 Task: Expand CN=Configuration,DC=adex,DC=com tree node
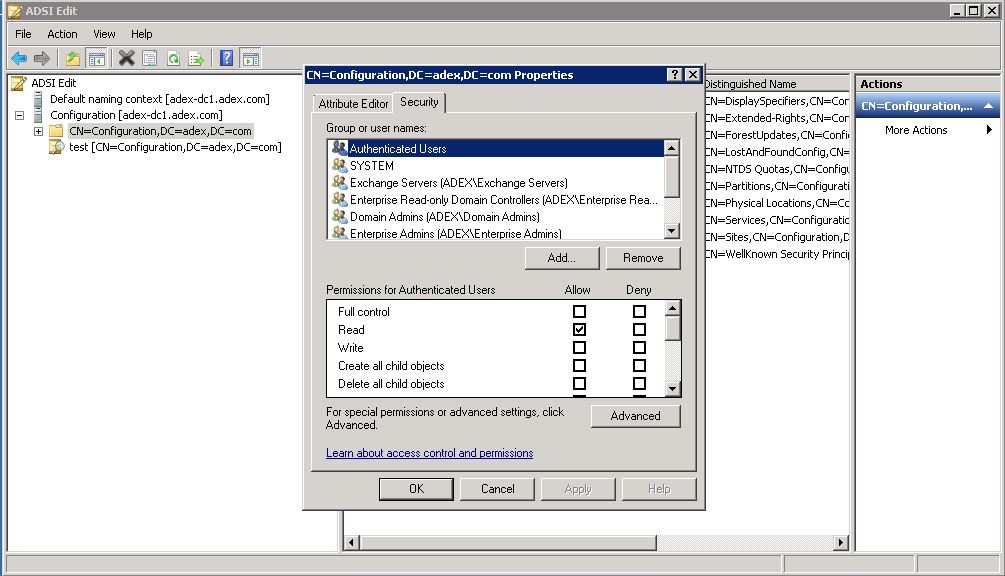(x=36, y=131)
